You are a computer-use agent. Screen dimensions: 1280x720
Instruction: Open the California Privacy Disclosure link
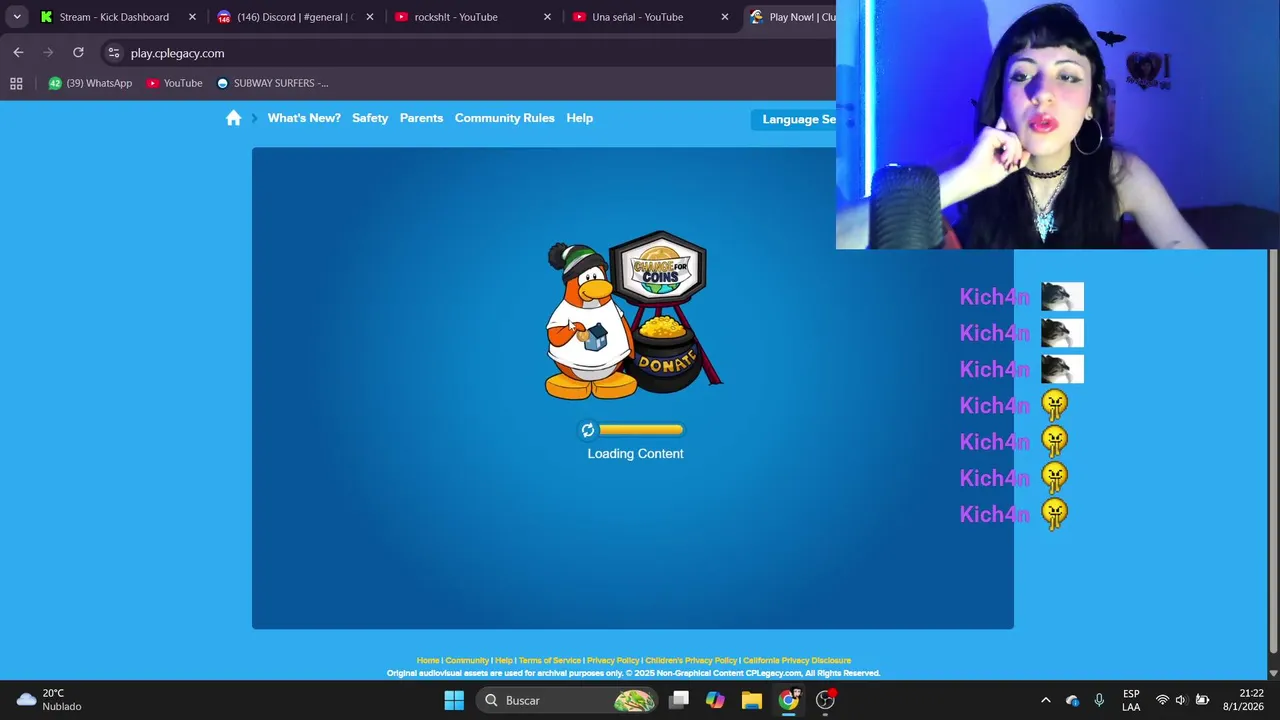click(x=797, y=660)
